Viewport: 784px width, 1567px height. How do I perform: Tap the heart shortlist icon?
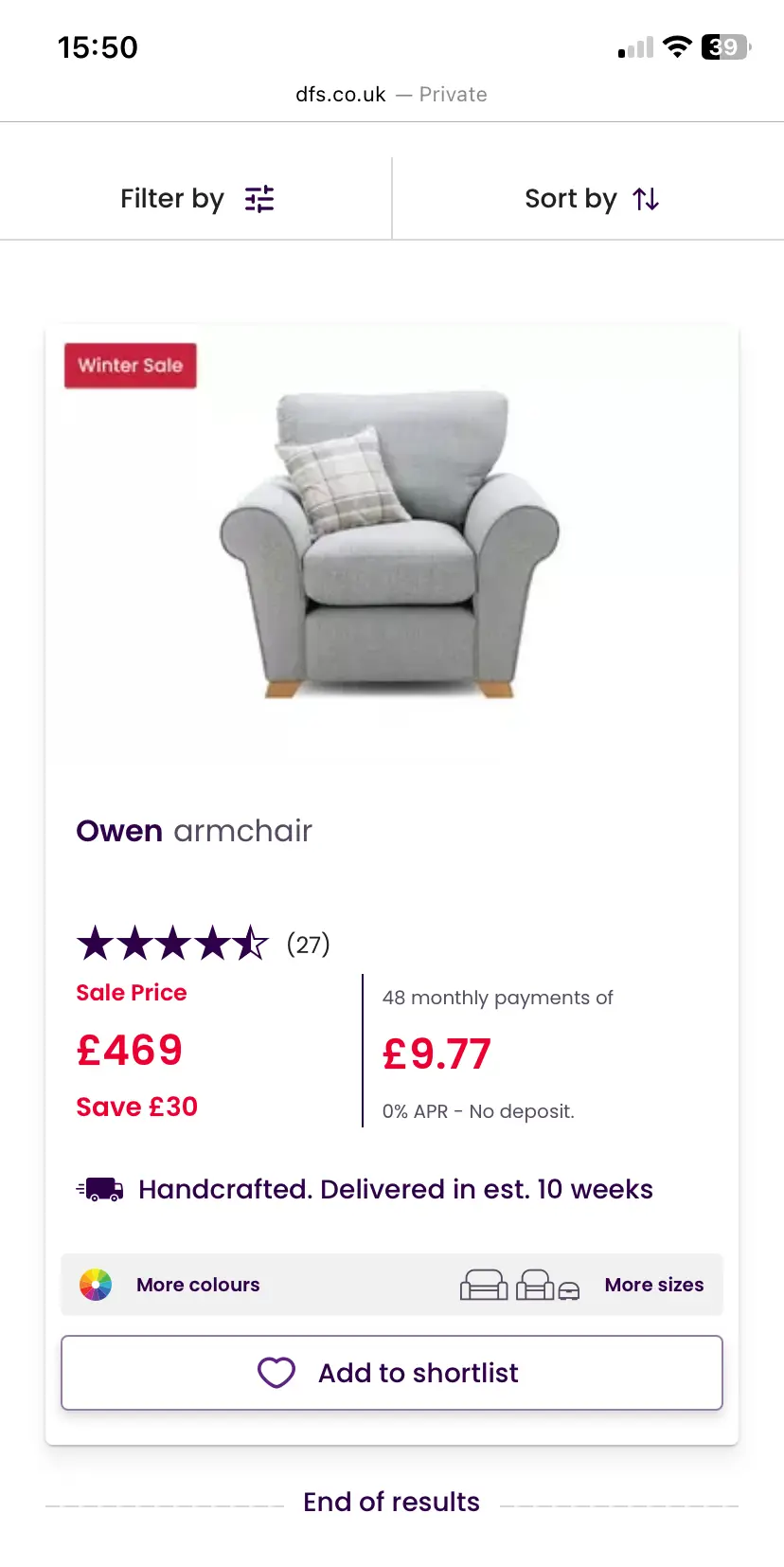tap(276, 1372)
